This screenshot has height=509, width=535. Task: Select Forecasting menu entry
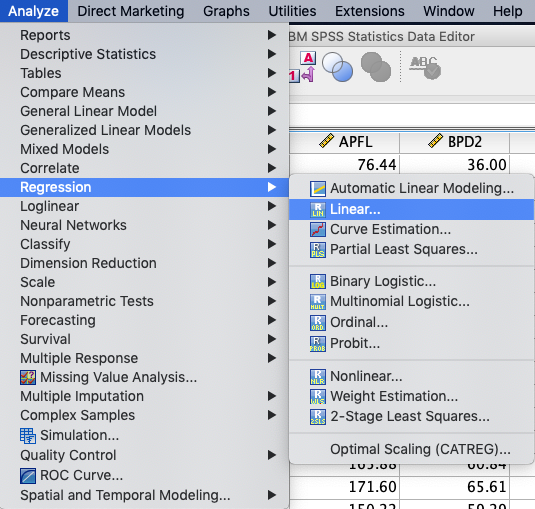point(144,320)
